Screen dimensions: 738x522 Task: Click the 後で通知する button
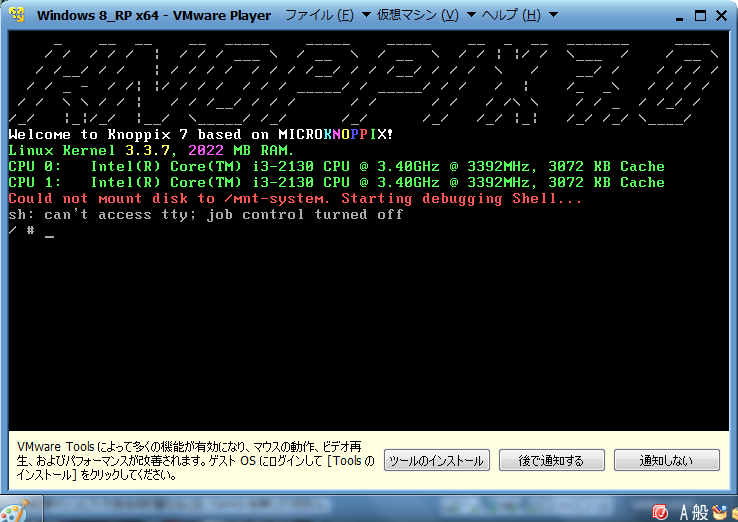pos(552,460)
